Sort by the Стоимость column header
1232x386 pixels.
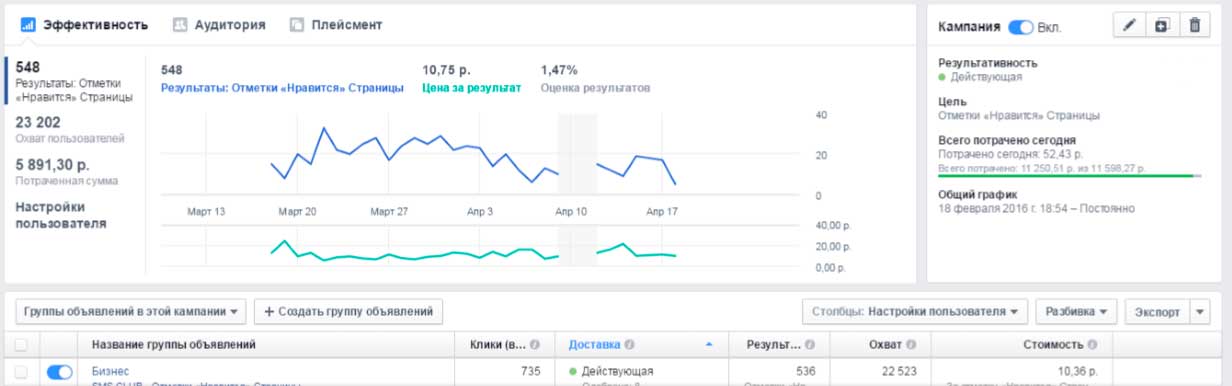coord(1053,345)
